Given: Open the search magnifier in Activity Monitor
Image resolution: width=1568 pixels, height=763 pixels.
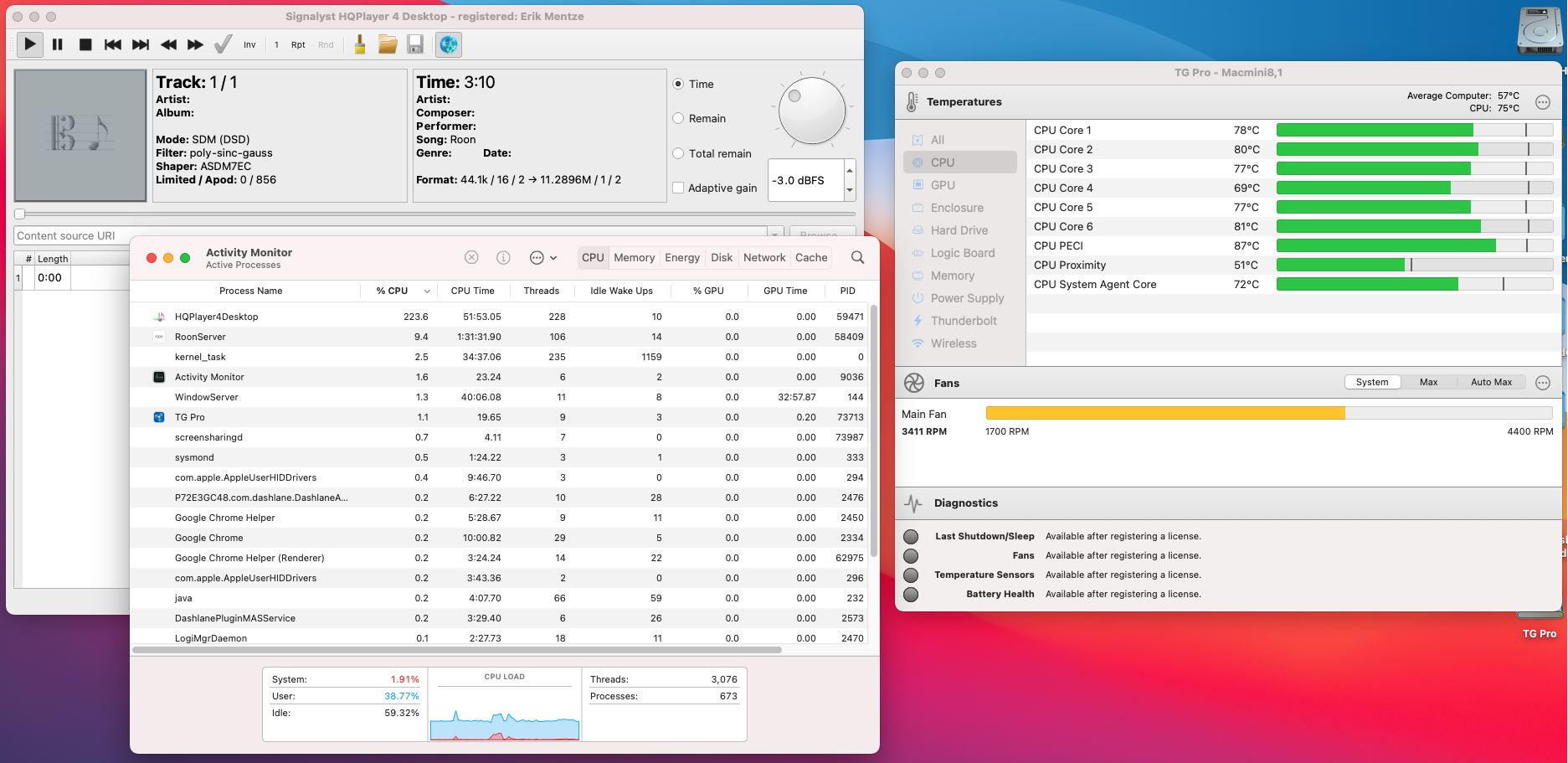Looking at the screenshot, I should (857, 258).
